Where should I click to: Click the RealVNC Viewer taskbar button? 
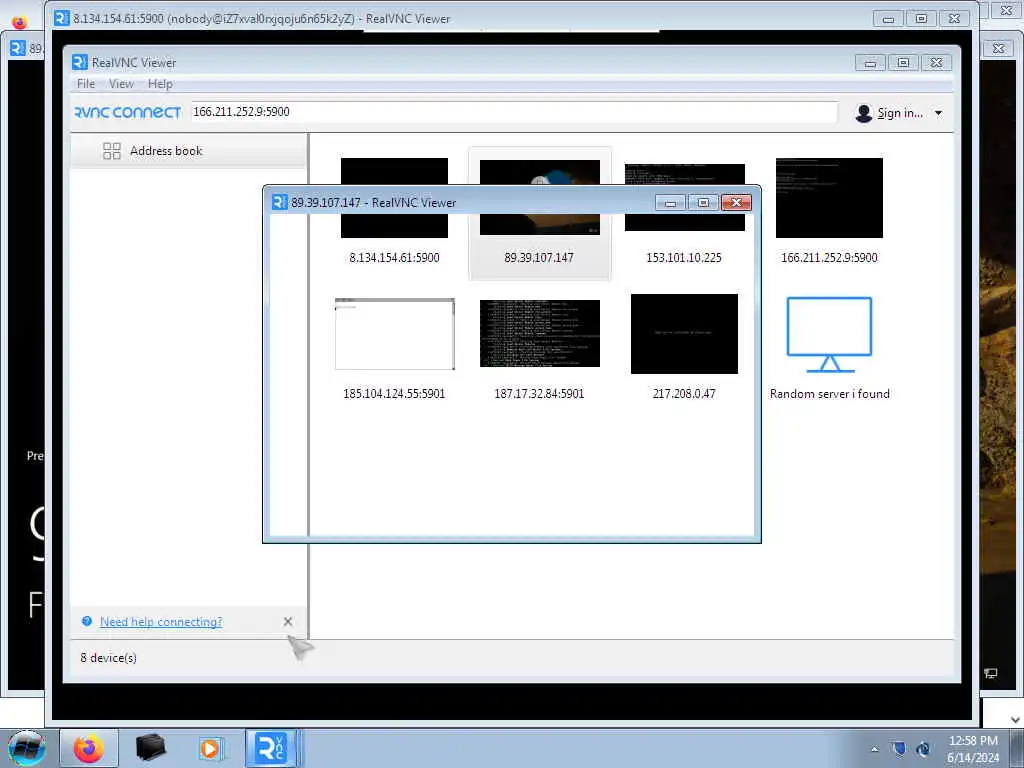point(271,748)
